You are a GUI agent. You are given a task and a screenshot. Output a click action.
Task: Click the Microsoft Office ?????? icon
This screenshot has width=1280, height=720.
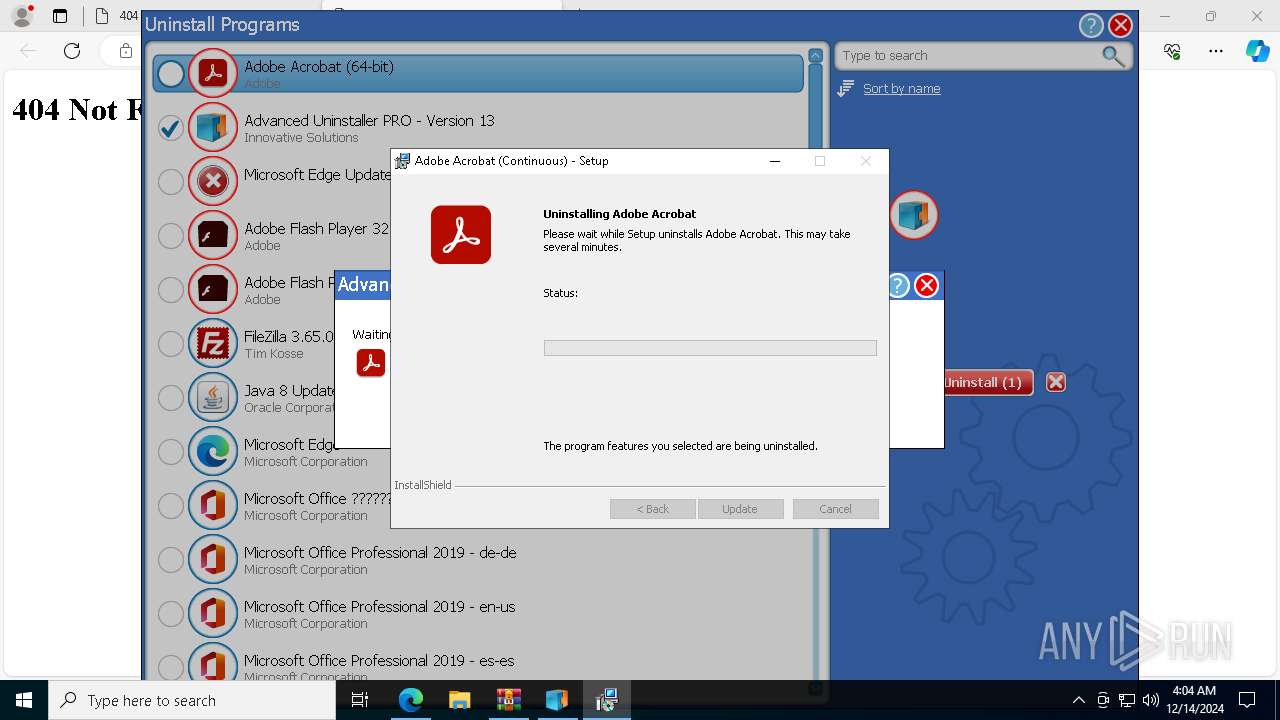pyautogui.click(x=212, y=505)
